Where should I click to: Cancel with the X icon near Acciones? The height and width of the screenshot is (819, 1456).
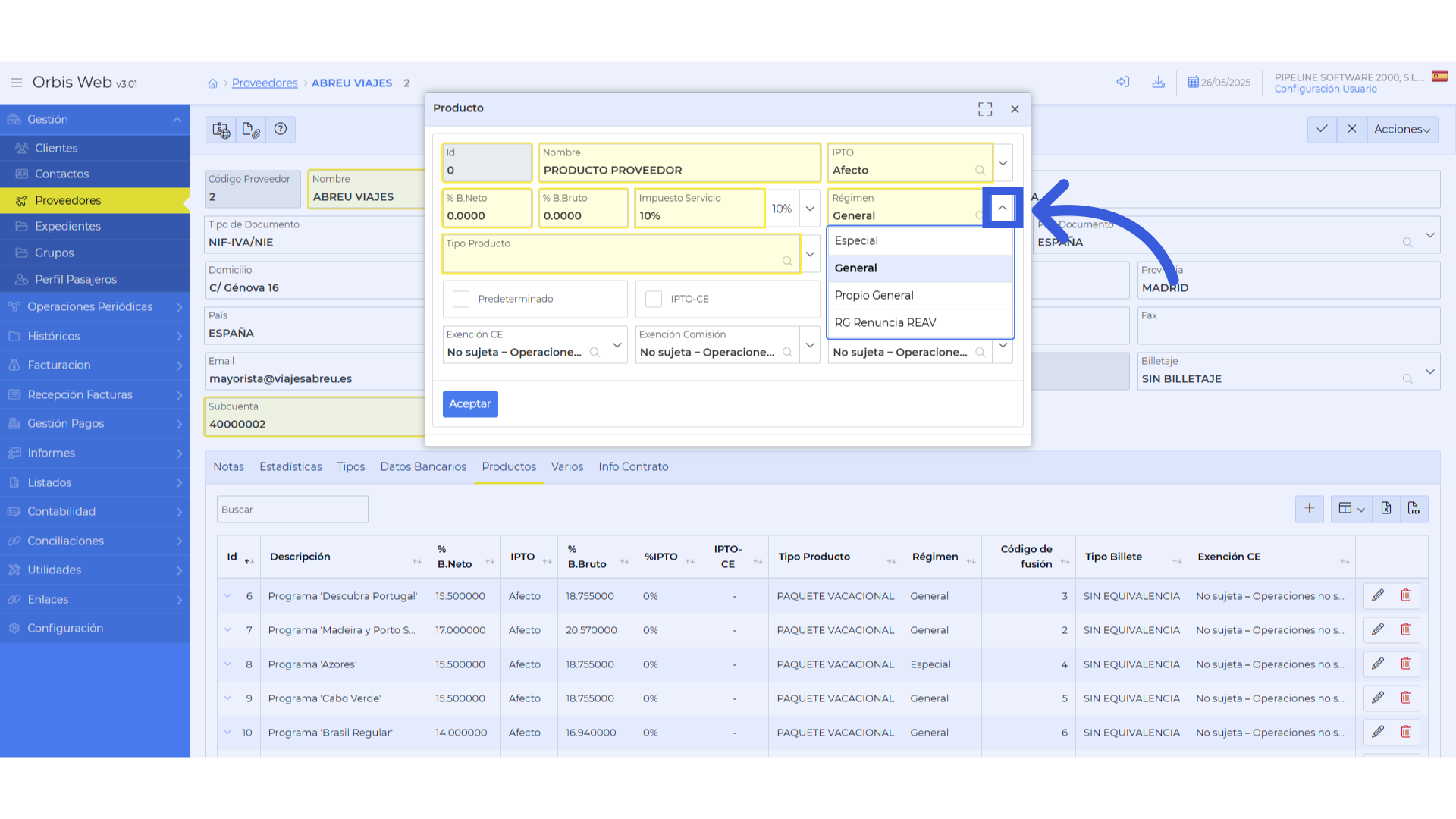1351,129
